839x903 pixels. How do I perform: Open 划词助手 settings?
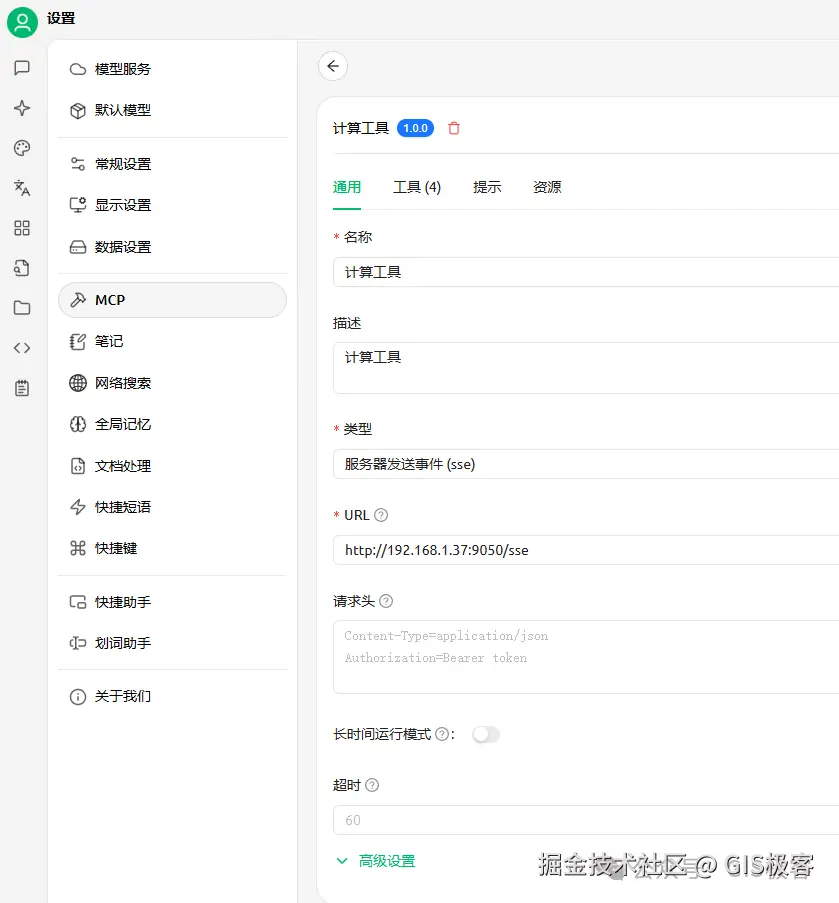tap(172, 643)
